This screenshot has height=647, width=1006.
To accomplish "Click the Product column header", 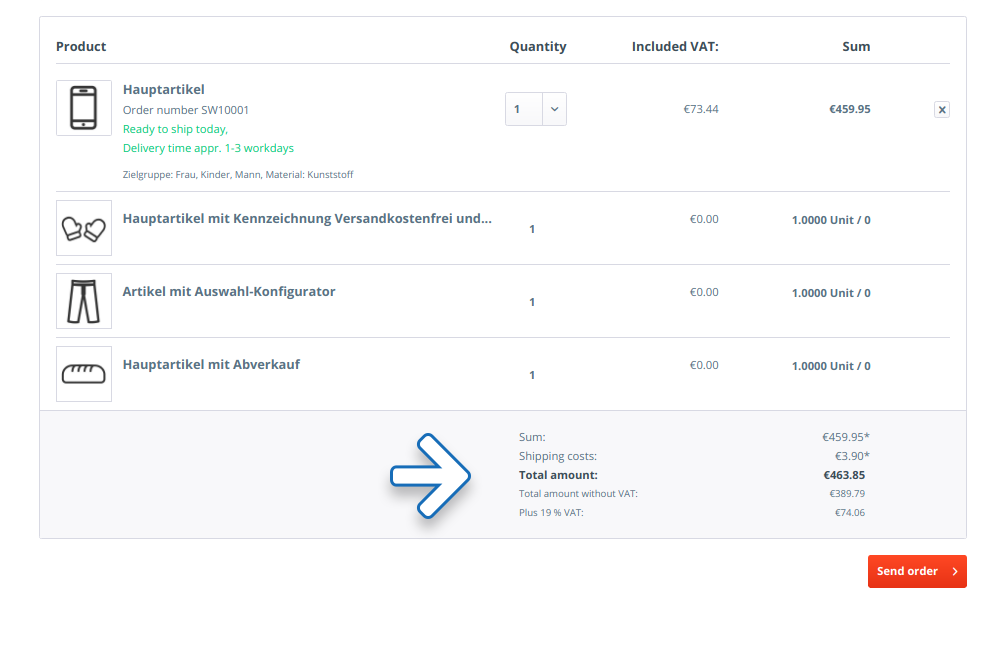I will coord(81,46).
